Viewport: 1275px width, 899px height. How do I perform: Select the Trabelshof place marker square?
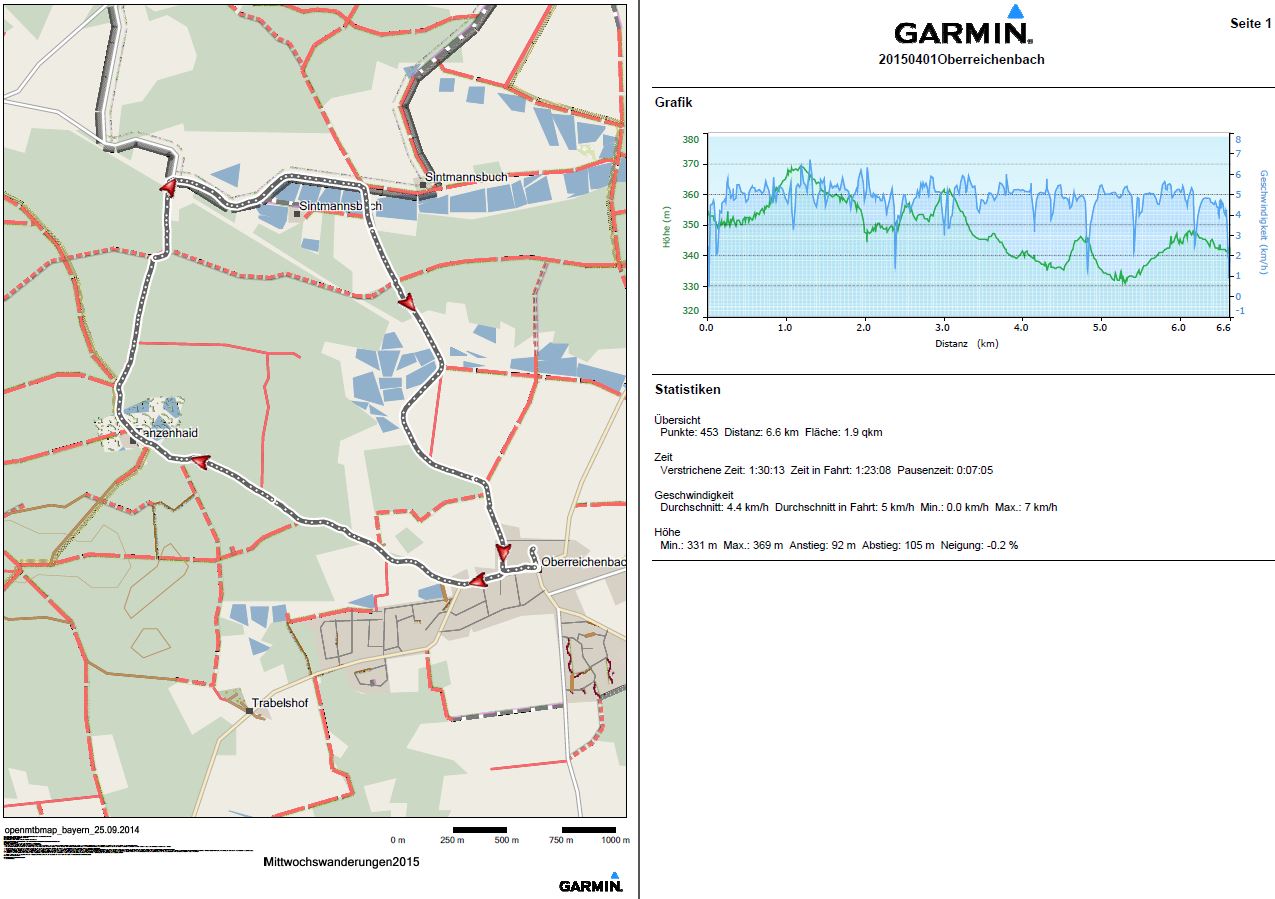pyautogui.click(x=249, y=711)
